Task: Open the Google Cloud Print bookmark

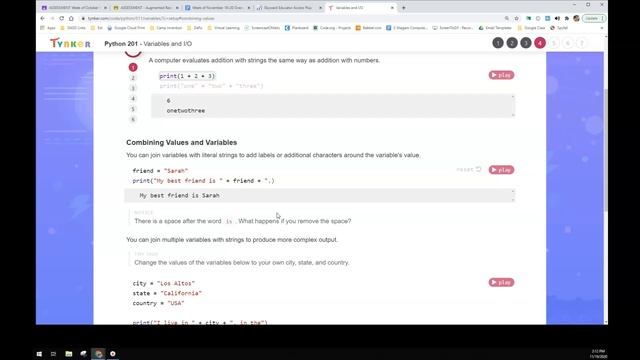Action: click(x=126, y=28)
